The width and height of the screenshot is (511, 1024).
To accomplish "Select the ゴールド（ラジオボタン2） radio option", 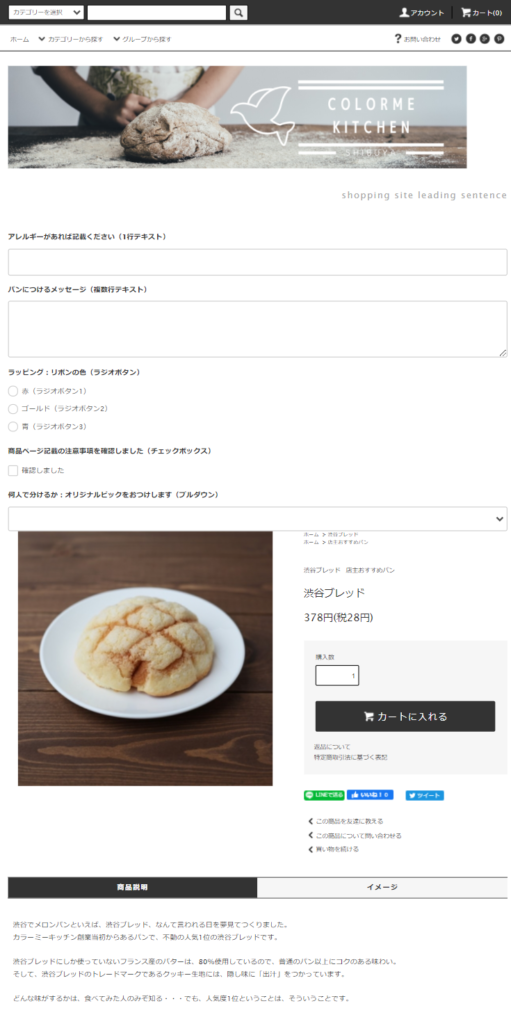I will point(13,409).
